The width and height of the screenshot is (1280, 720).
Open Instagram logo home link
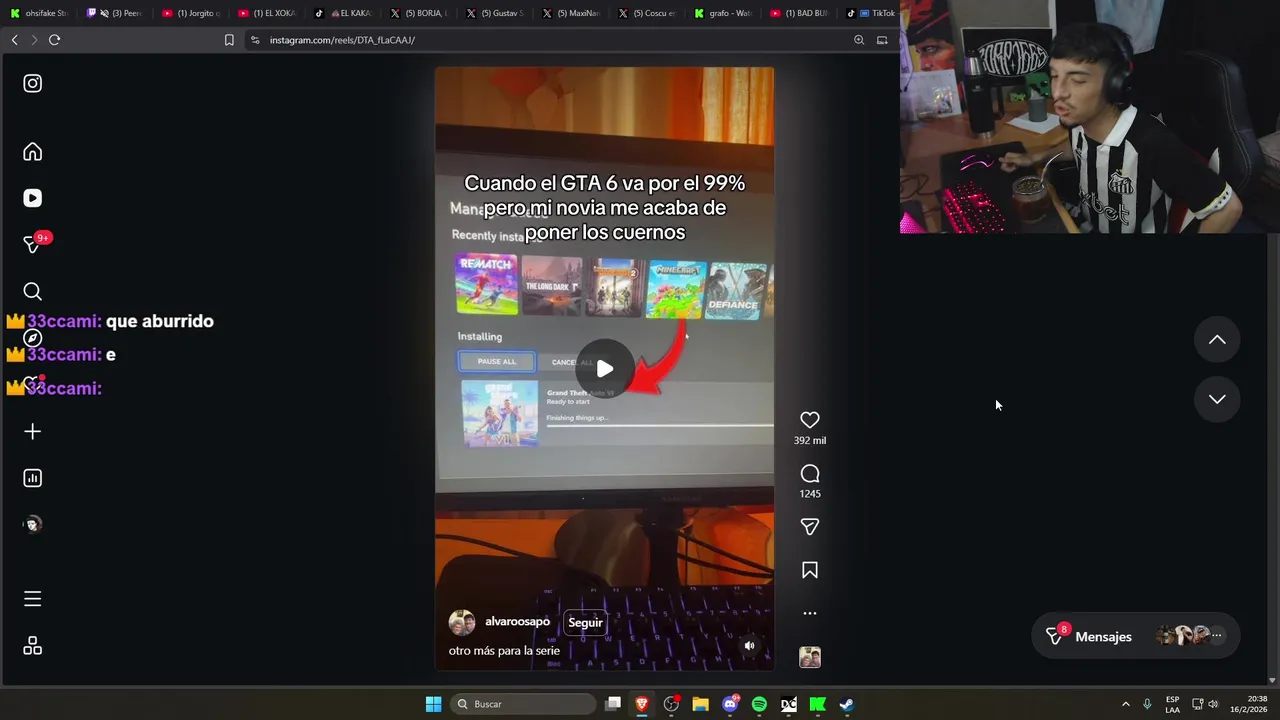click(x=33, y=84)
